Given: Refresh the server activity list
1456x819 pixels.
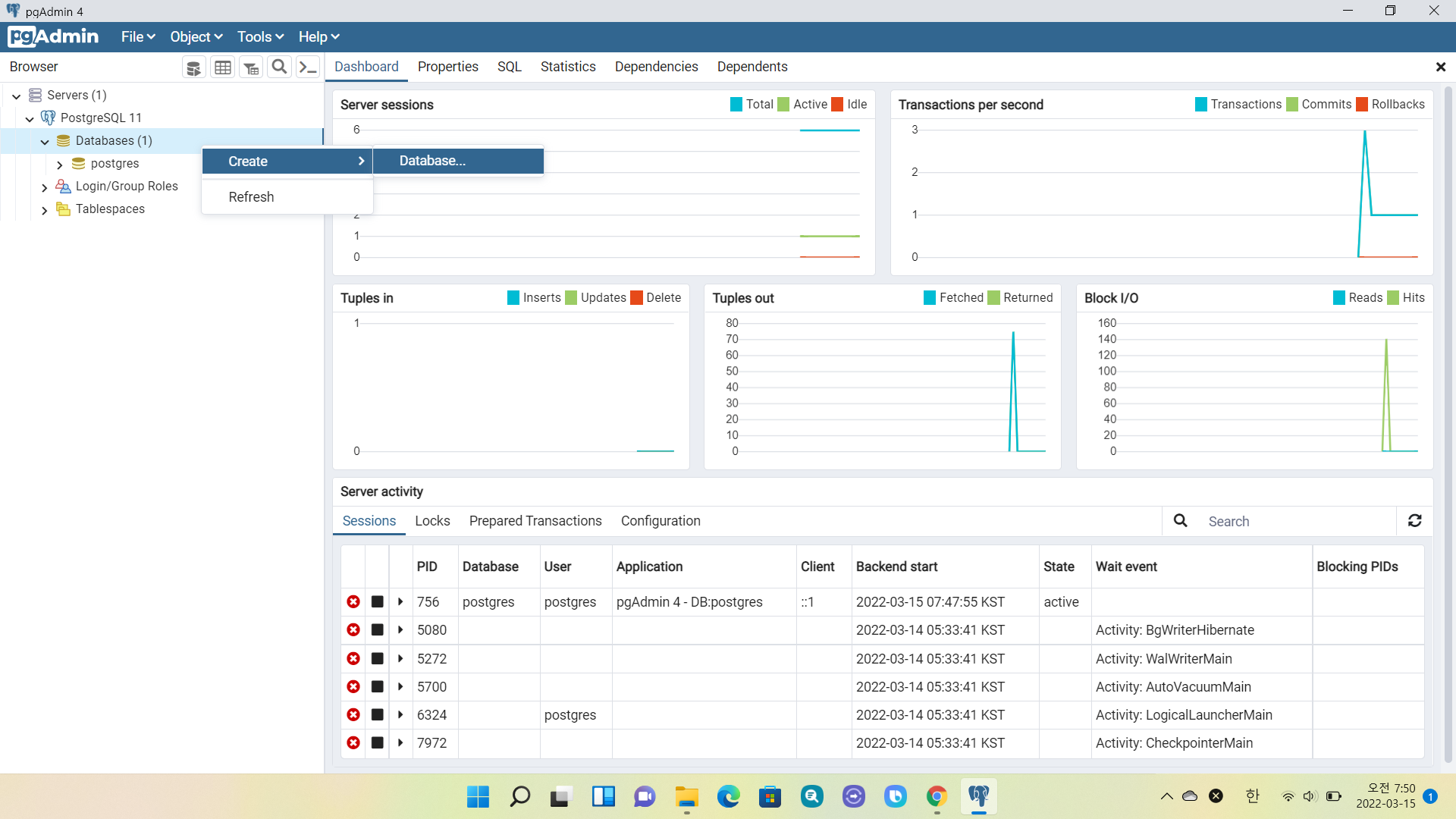Looking at the screenshot, I should (x=1414, y=521).
